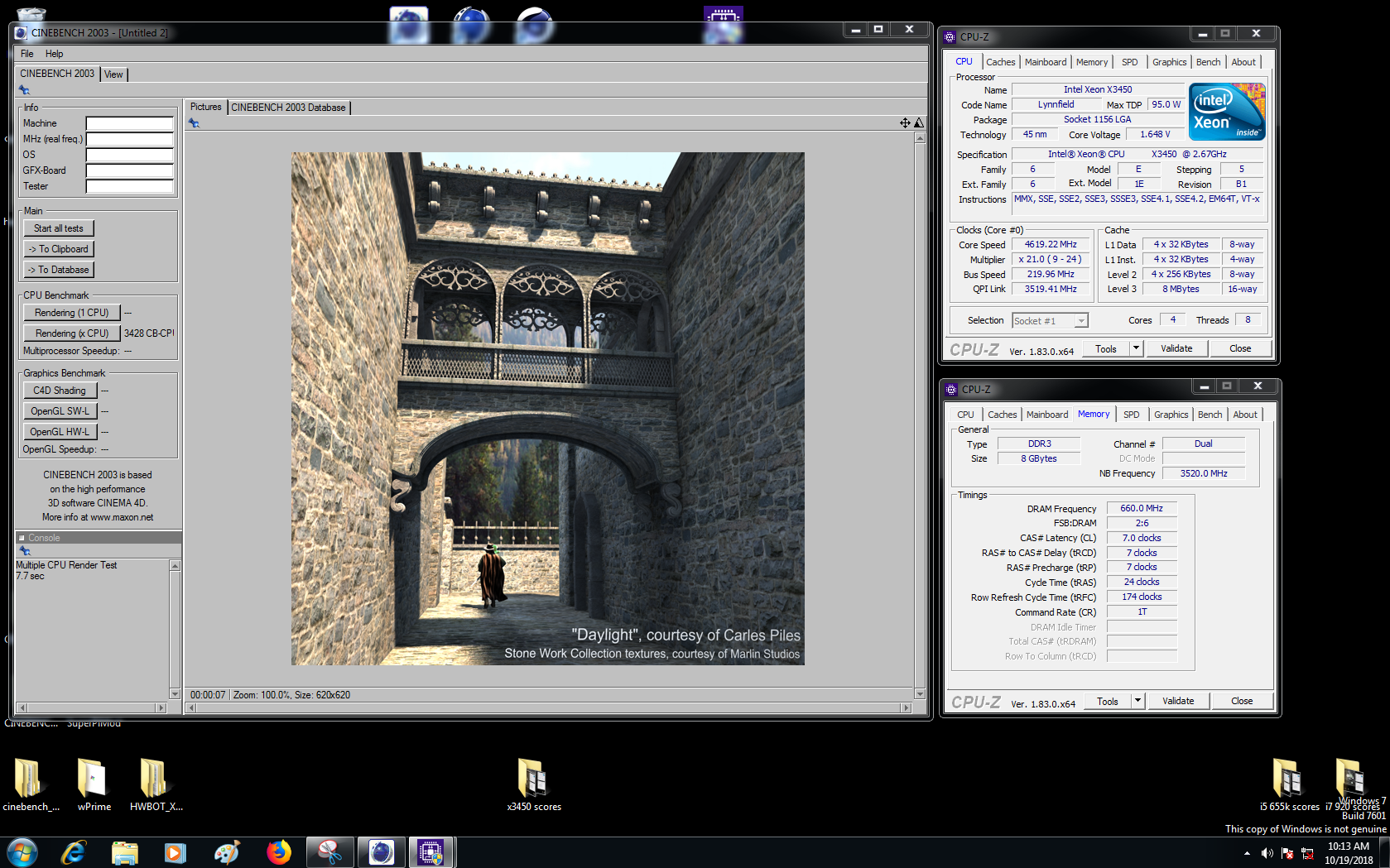Open the Windows Start menu
This screenshot has height=868, width=1390.
click(x=22, y=852)
